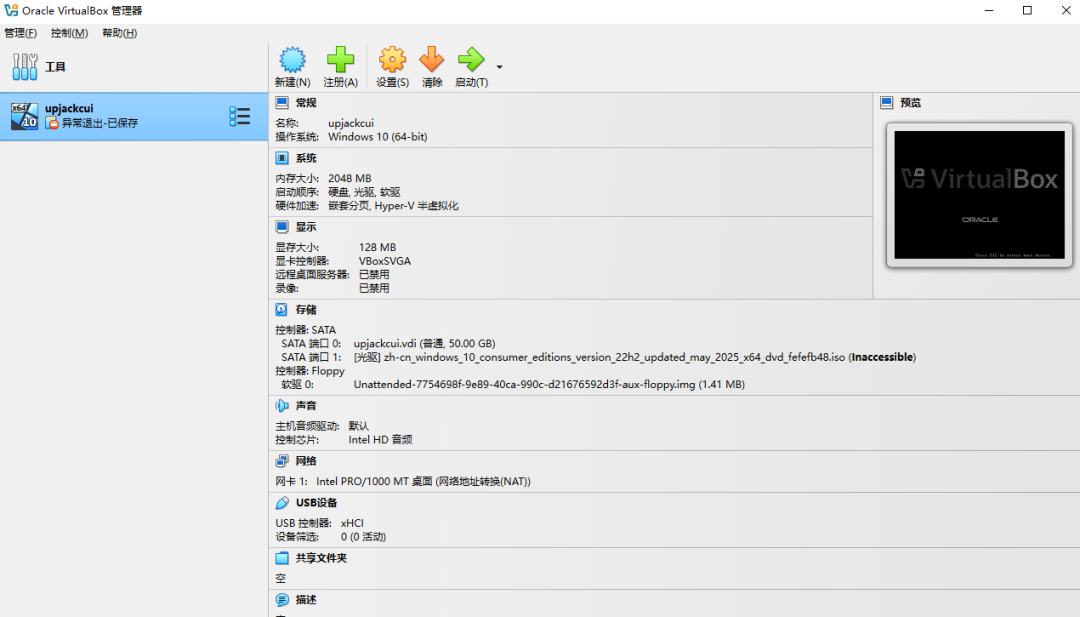1080x617 pixels.
Task: Collapse the Preview (预览) panel header
Action: pyautogui.click(x=910, y=103)
